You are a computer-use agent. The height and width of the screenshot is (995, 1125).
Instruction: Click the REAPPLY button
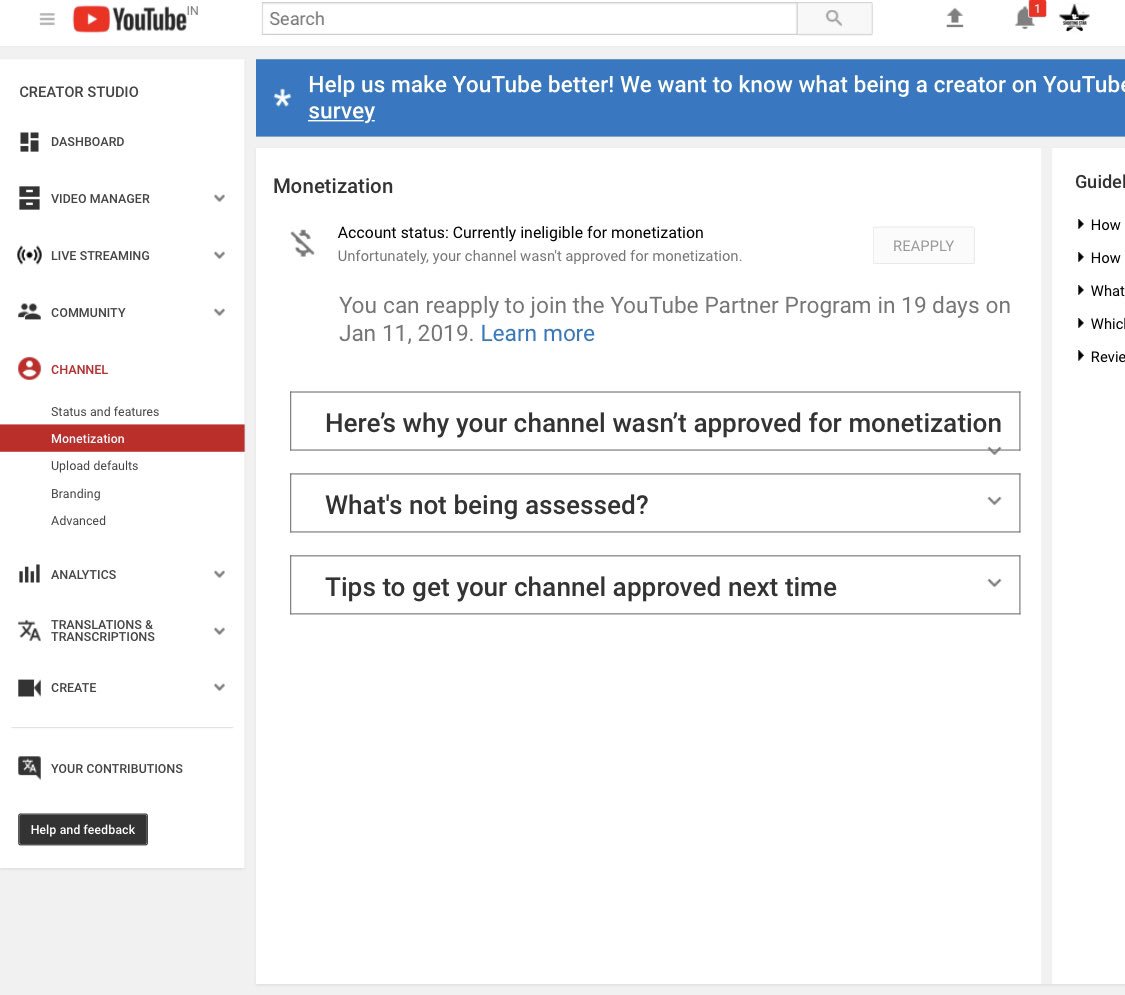[x=923, y=245]
